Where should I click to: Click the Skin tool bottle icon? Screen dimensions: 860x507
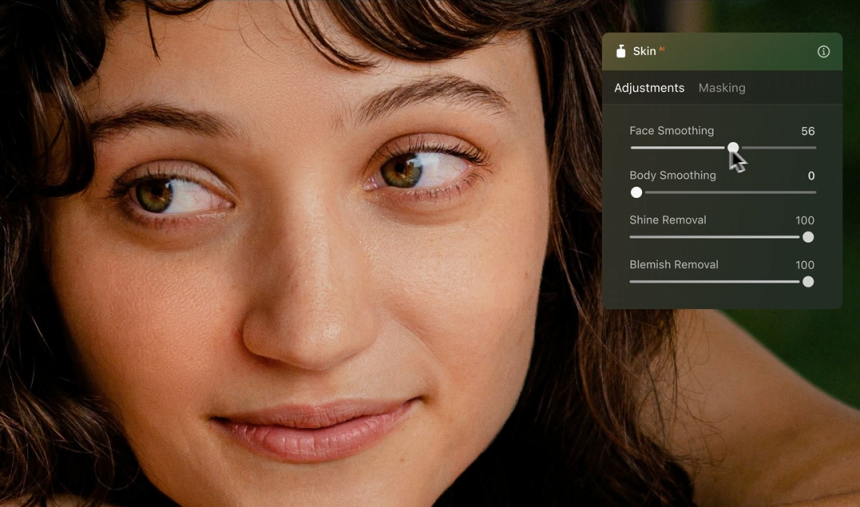coord(620,51)
